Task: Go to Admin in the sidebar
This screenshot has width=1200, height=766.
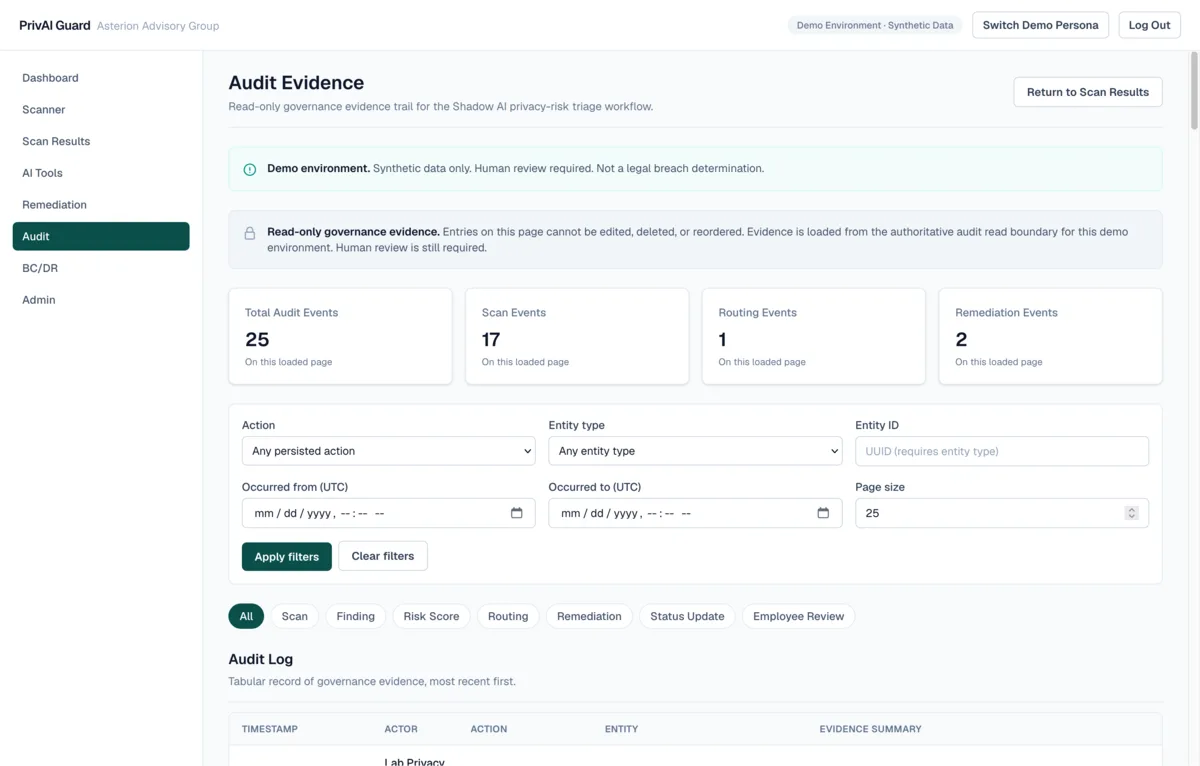Action: pos(101,300)
